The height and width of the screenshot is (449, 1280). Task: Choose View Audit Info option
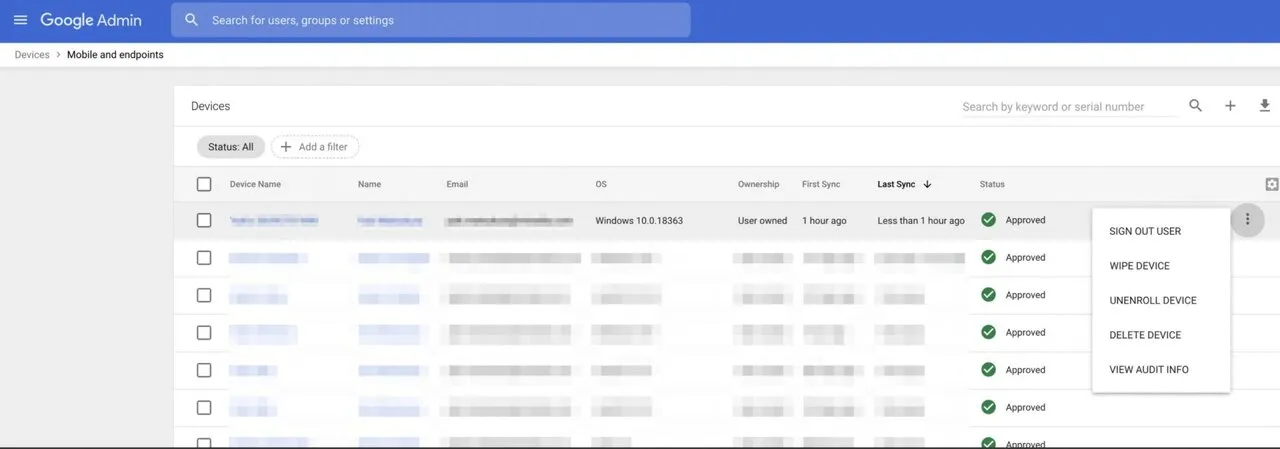coord(1148,370)
